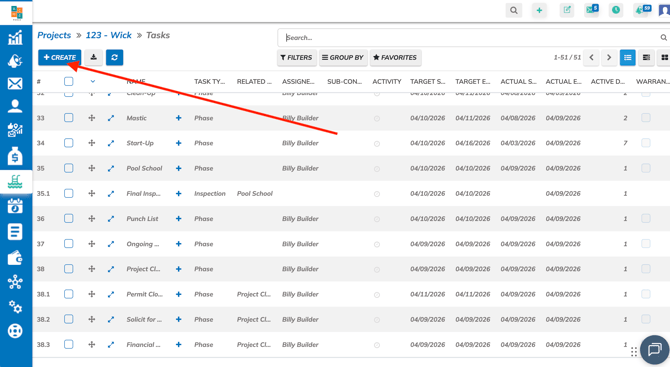Open the dashboard chart icon in sidebar
Viewport: 670px width, 367px height.
(15, 37)
